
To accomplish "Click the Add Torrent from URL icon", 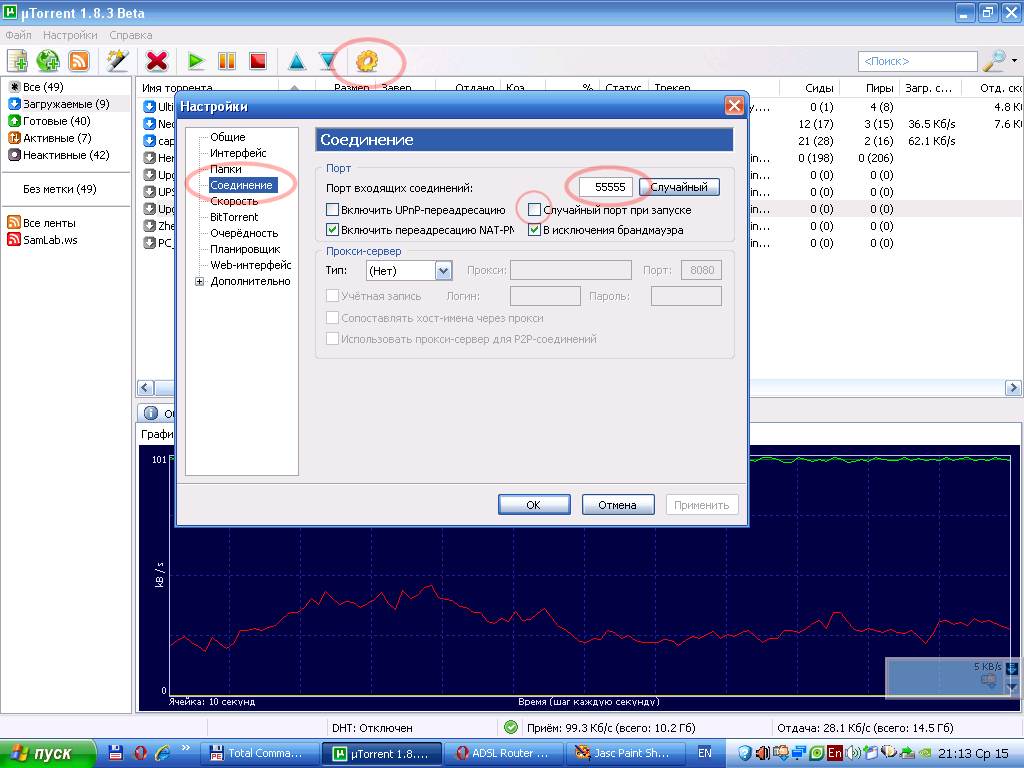I will point(48,61).
